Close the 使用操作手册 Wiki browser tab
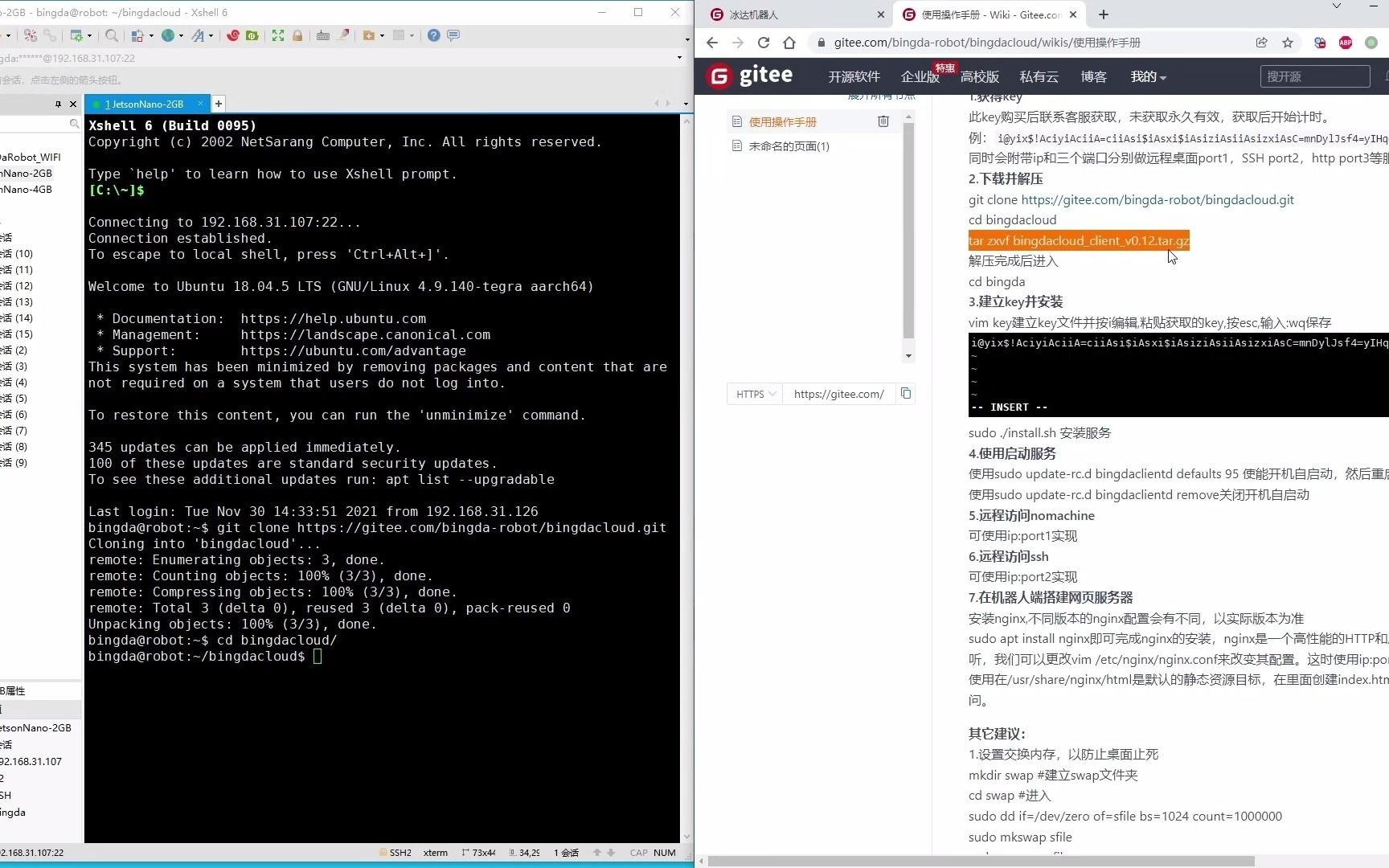The image size is (1389, 868). (1073, 14)
